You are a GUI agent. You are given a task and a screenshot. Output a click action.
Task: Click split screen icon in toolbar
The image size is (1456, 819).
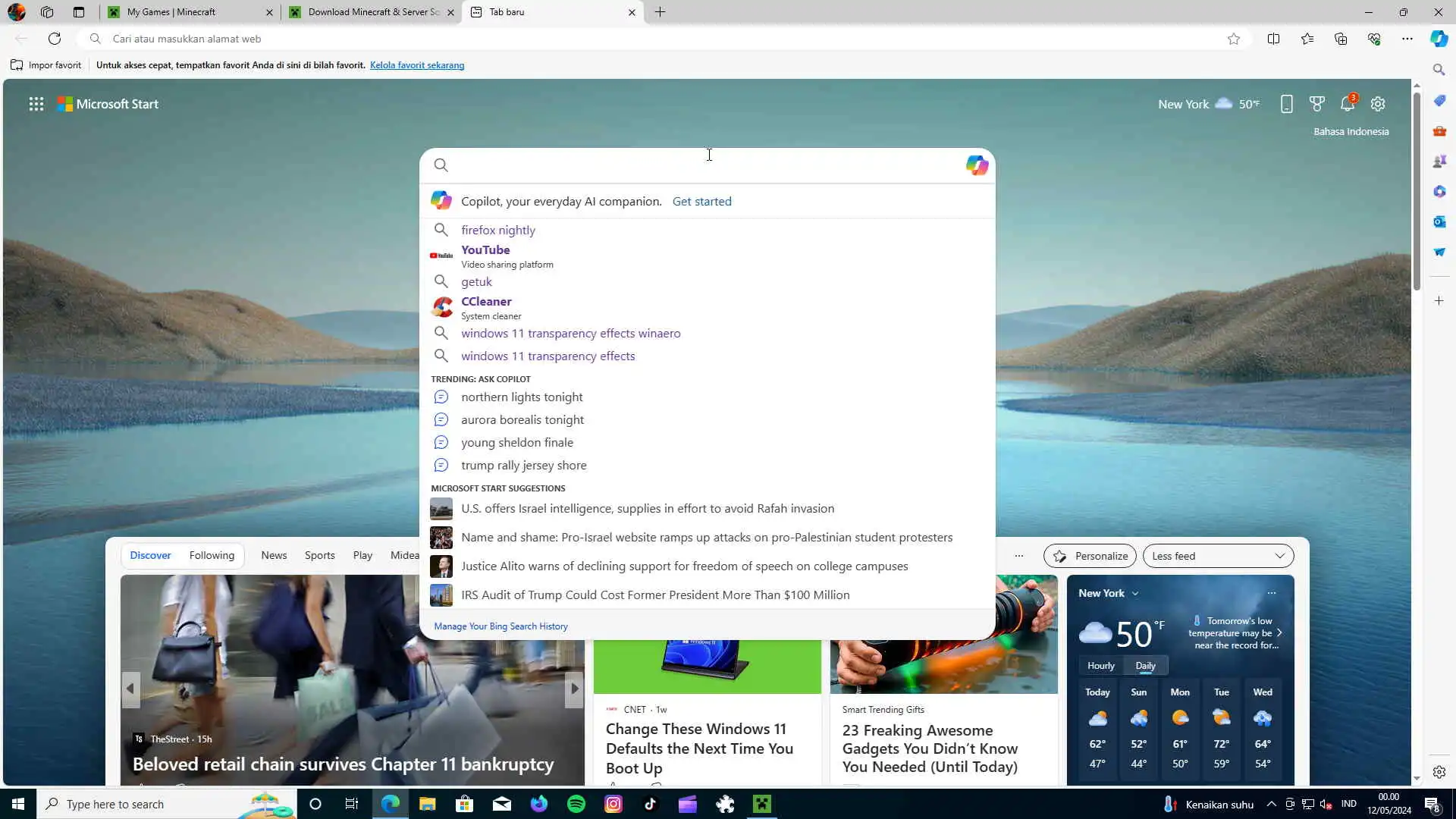1273,39
